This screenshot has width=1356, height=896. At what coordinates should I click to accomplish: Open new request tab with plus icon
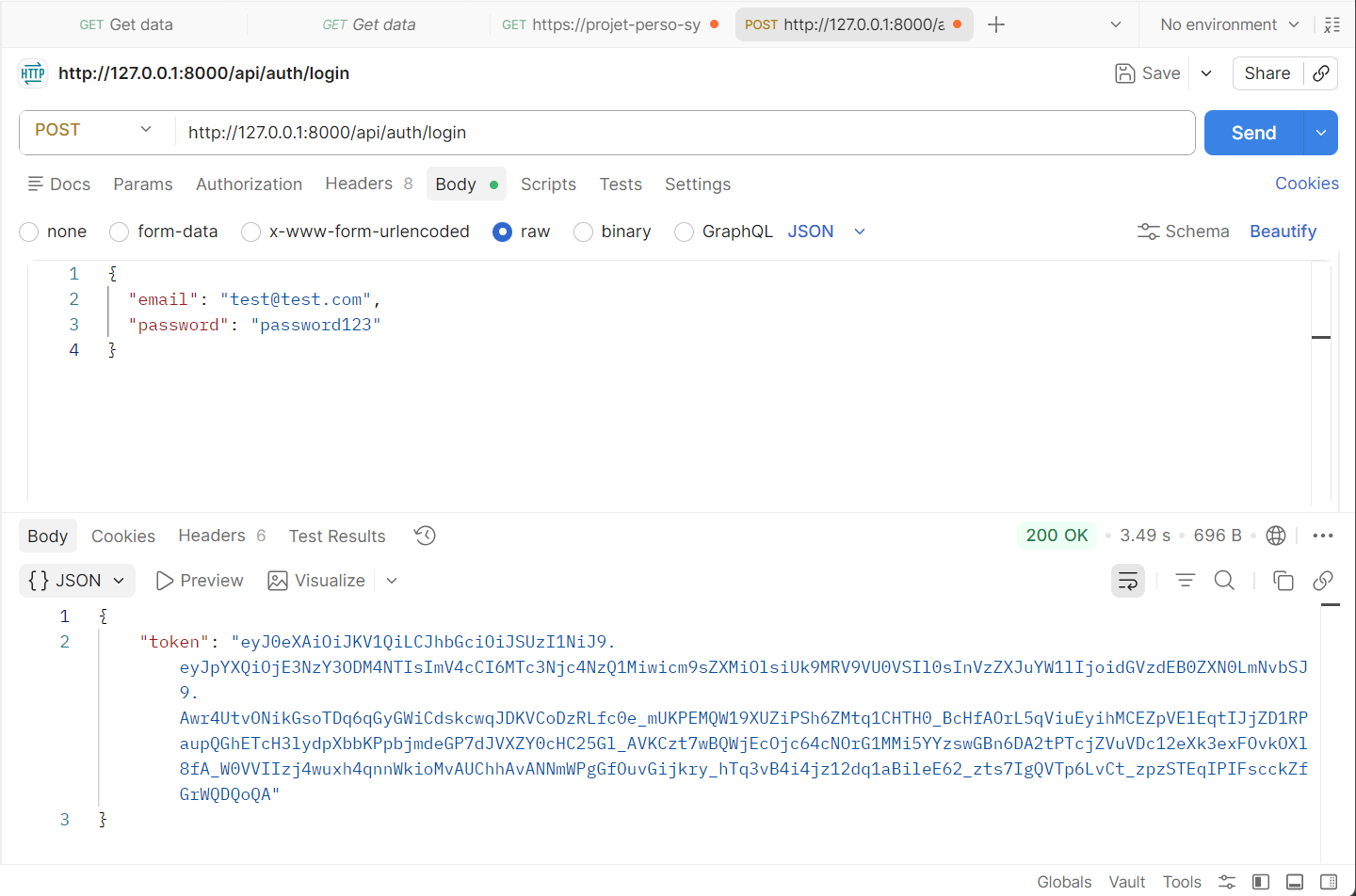(x=996, y=24)
